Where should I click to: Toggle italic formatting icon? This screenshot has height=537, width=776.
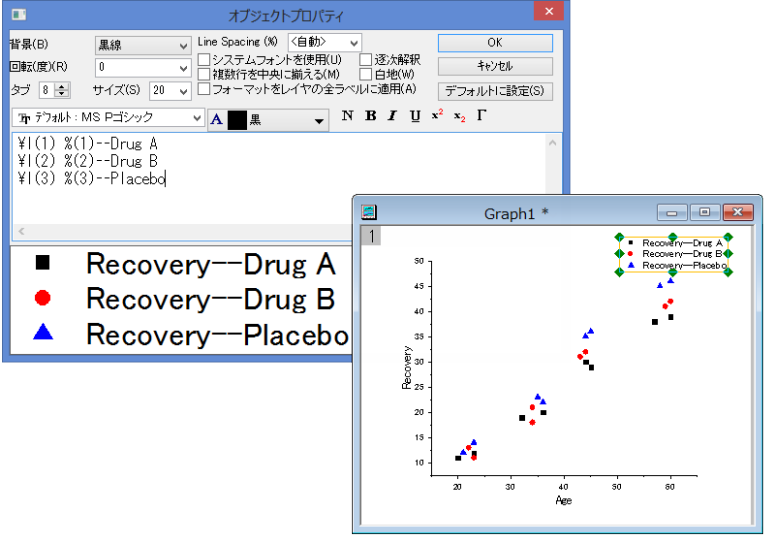coord(392,116)
